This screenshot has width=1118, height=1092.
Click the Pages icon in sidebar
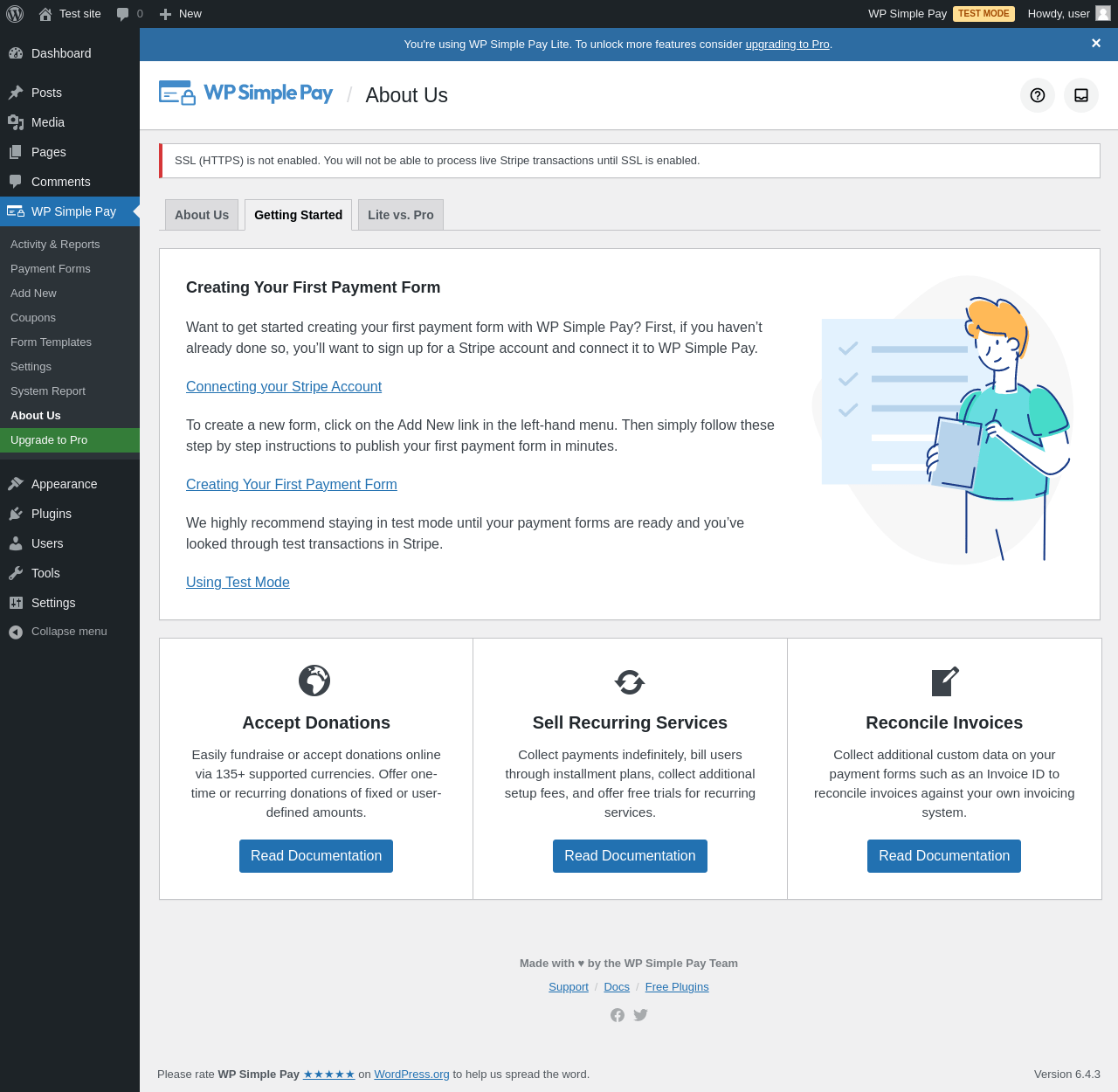coord(16,152)
